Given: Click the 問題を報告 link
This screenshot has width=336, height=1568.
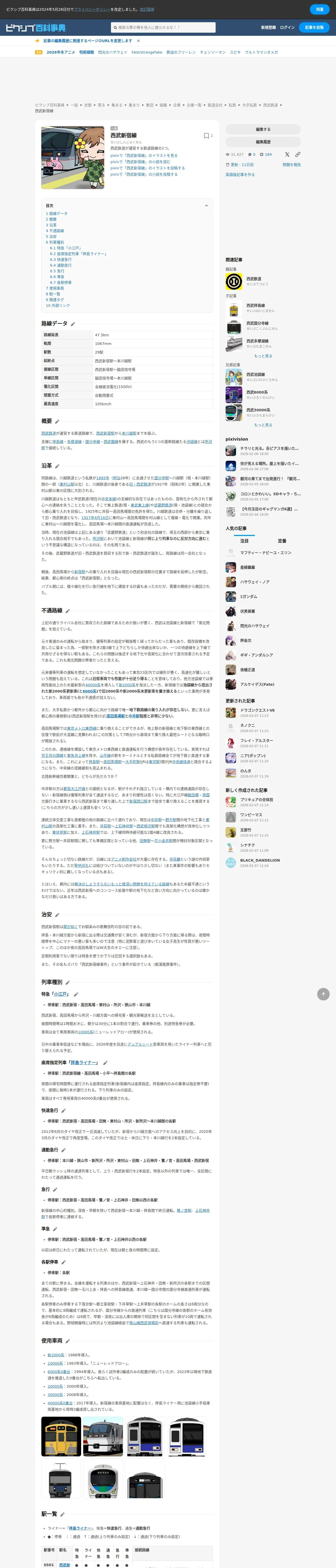Looking at the screenshot, I should coord(292,164).
